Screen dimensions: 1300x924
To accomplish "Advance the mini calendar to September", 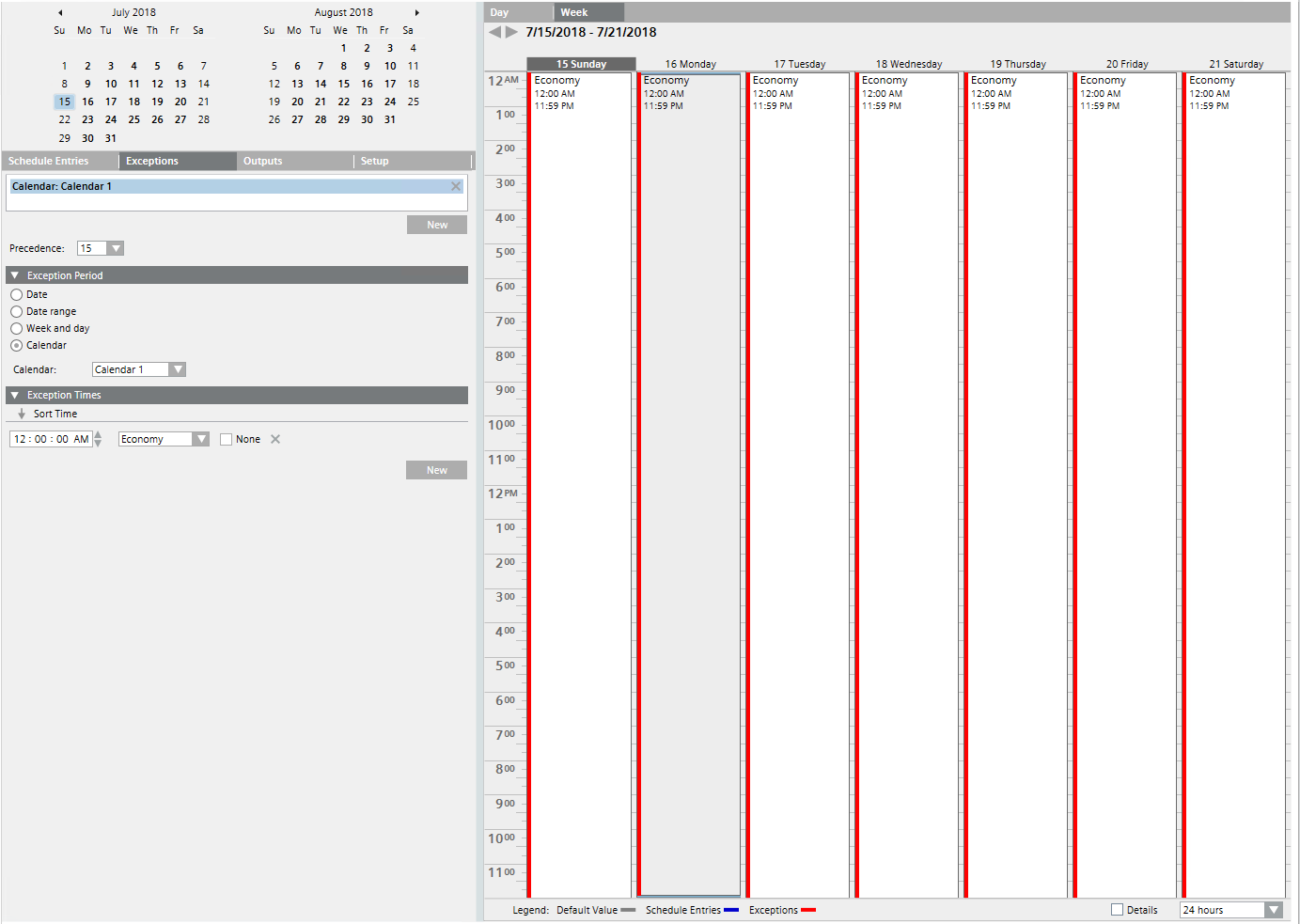I will (x=416, y=11).
